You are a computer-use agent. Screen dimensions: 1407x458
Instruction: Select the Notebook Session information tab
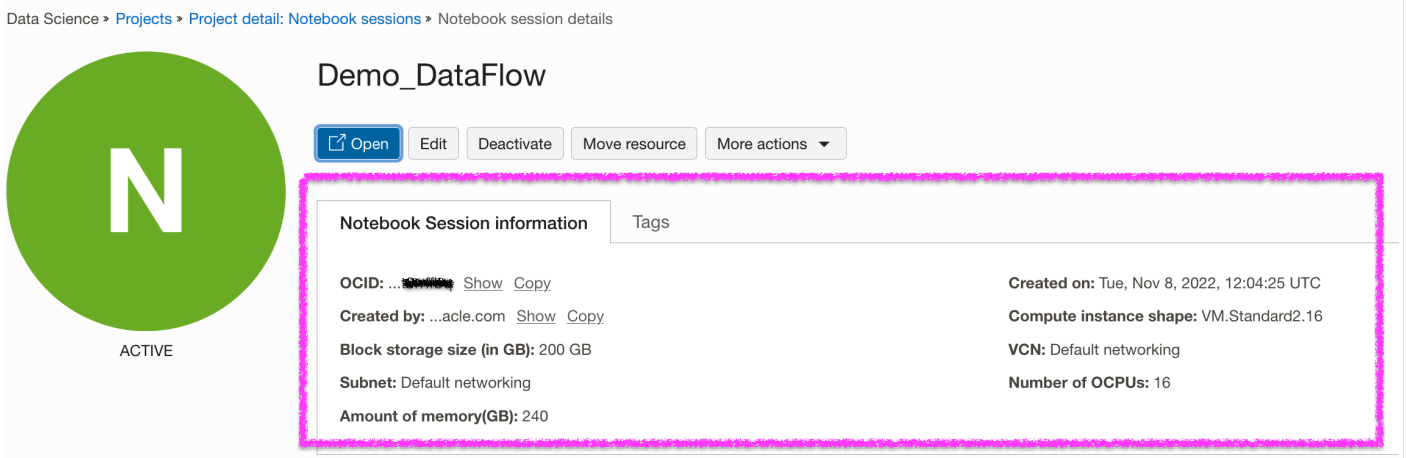click(x=463, y=223)
